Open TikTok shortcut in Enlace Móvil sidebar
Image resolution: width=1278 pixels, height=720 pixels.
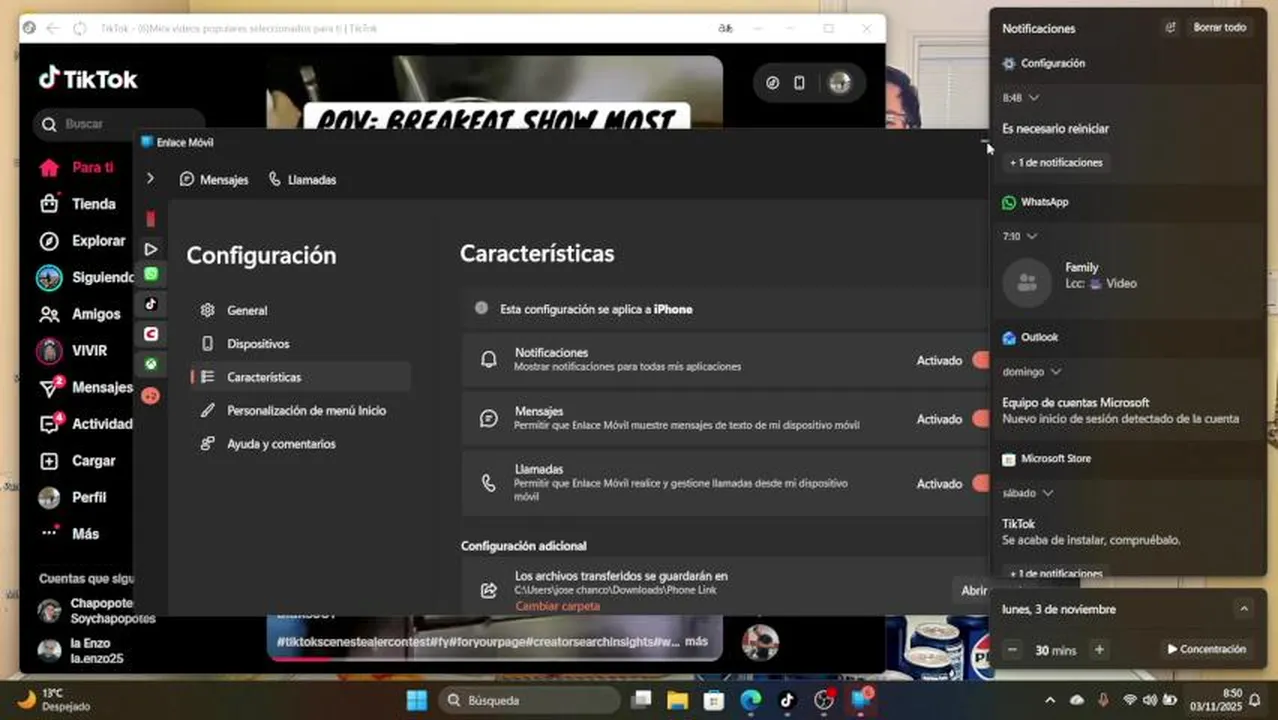click(x=151, y=304)
